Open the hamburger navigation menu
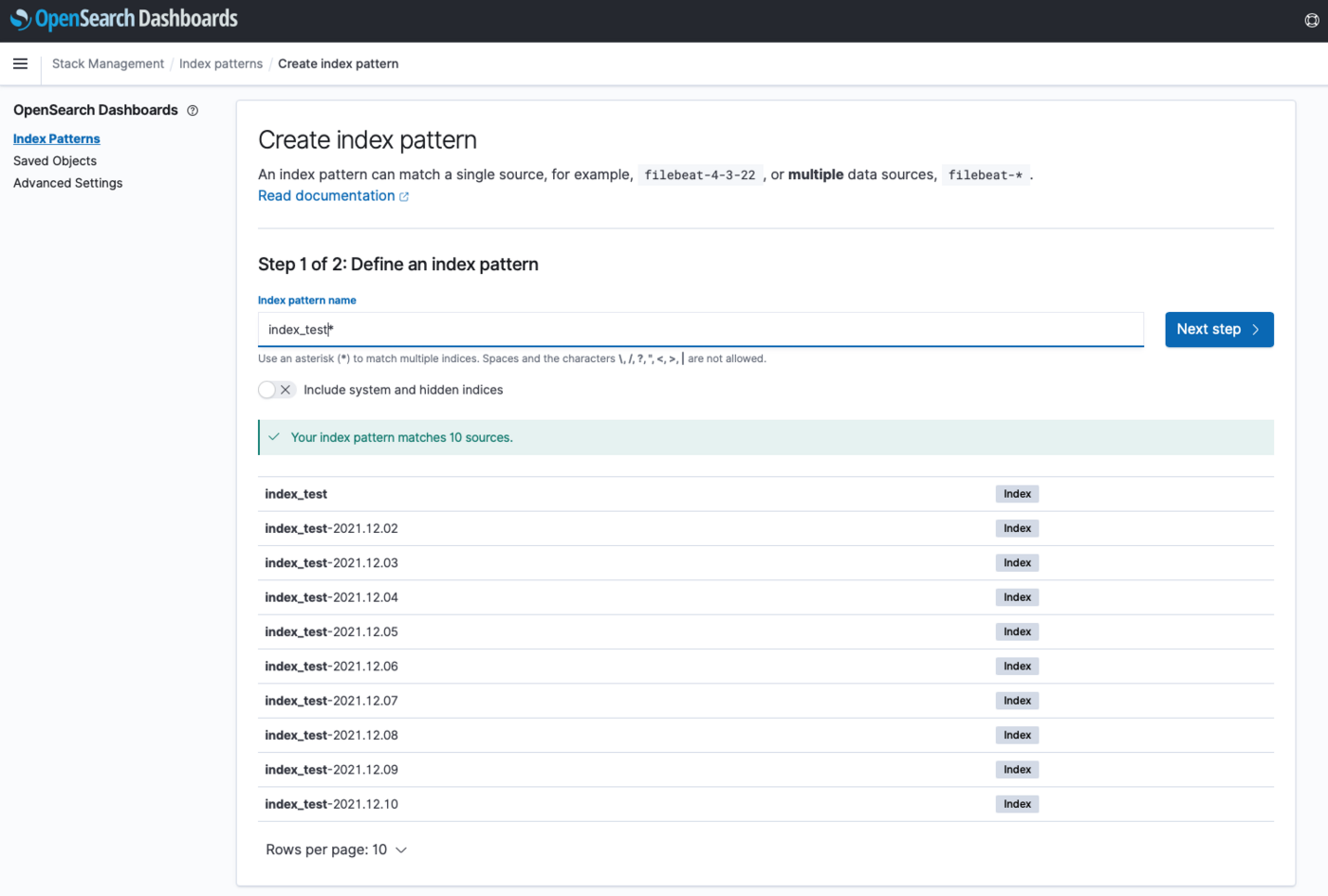This screenshot has width=1328, height=896. coord(20,64)
